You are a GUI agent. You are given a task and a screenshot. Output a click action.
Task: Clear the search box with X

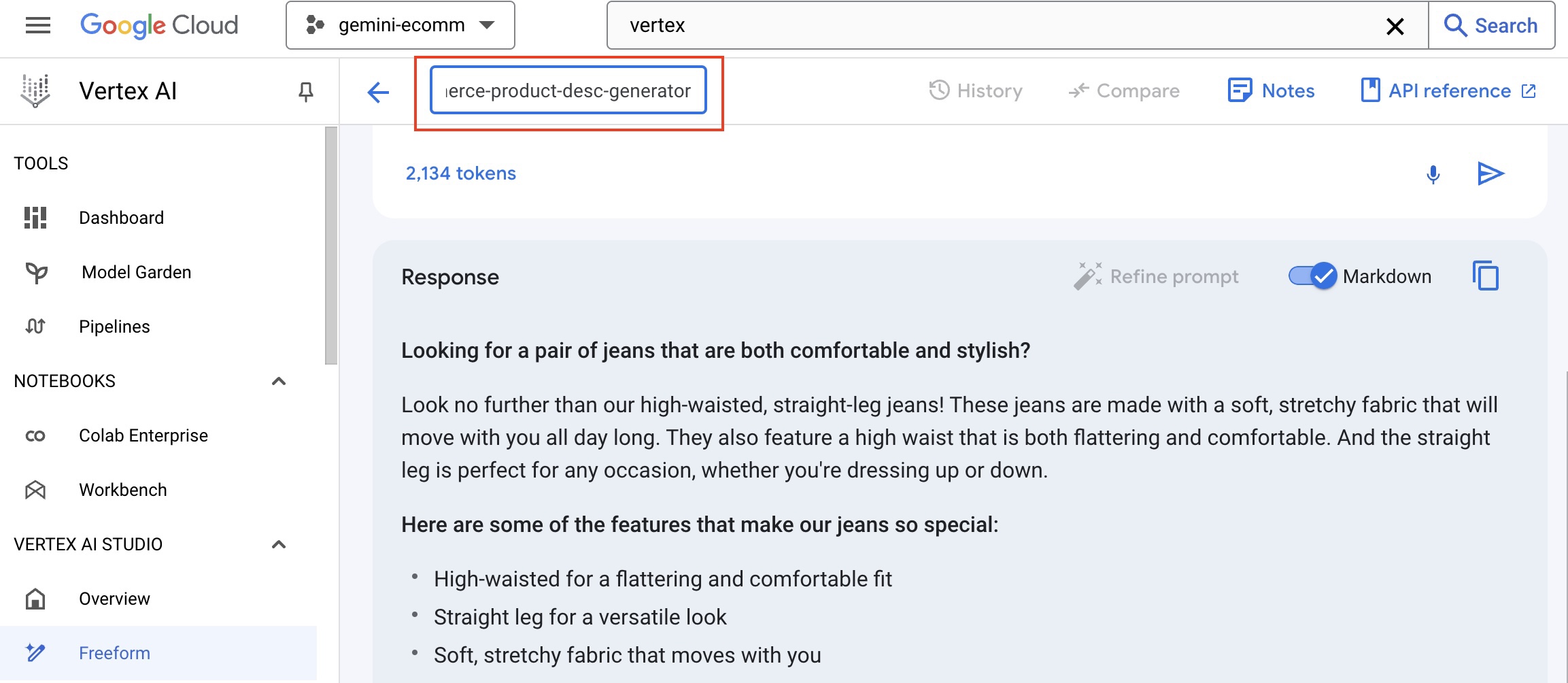pos(1395,26)
